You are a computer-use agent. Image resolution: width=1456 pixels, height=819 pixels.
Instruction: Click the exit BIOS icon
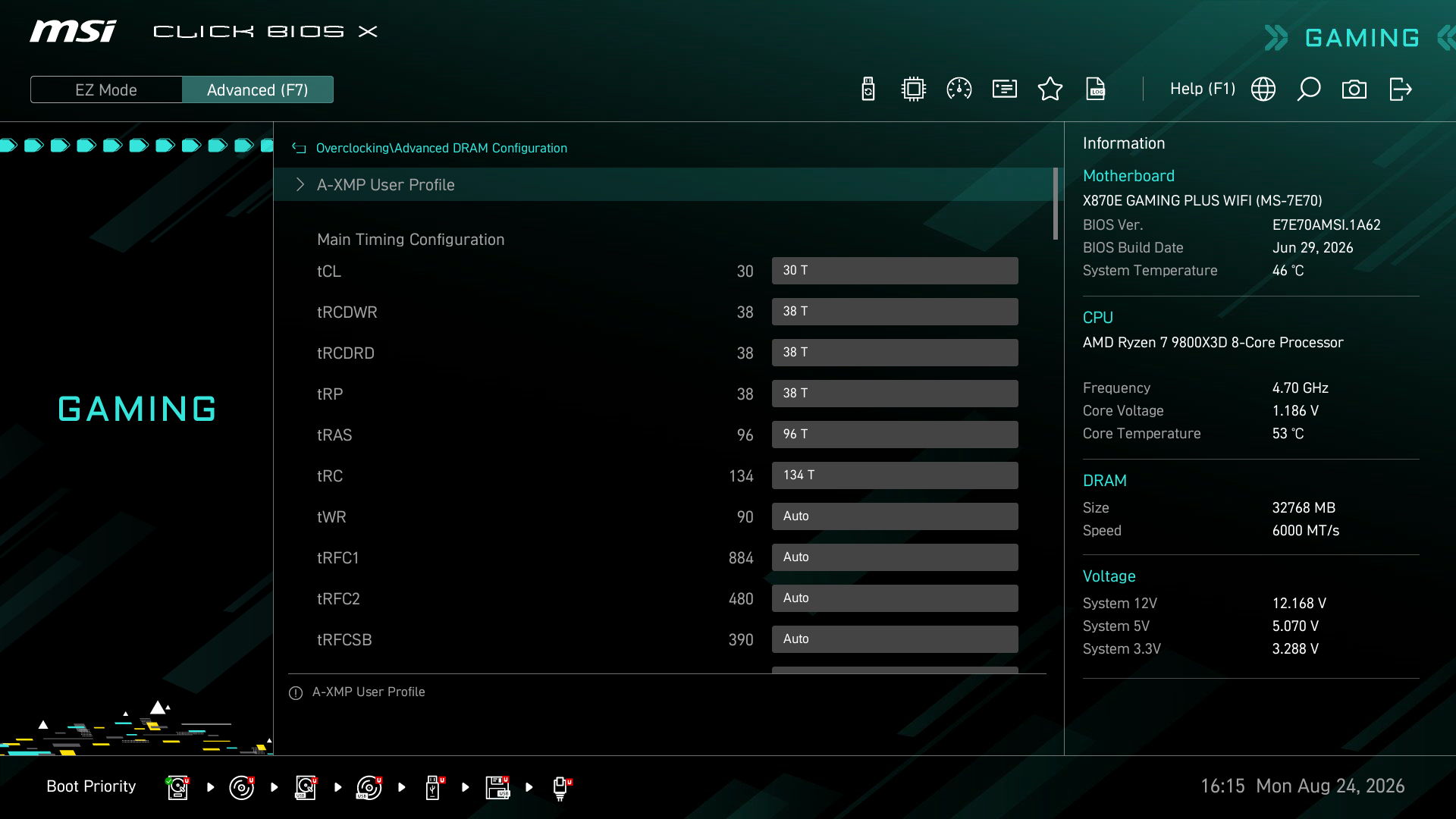click(1401, 89)
